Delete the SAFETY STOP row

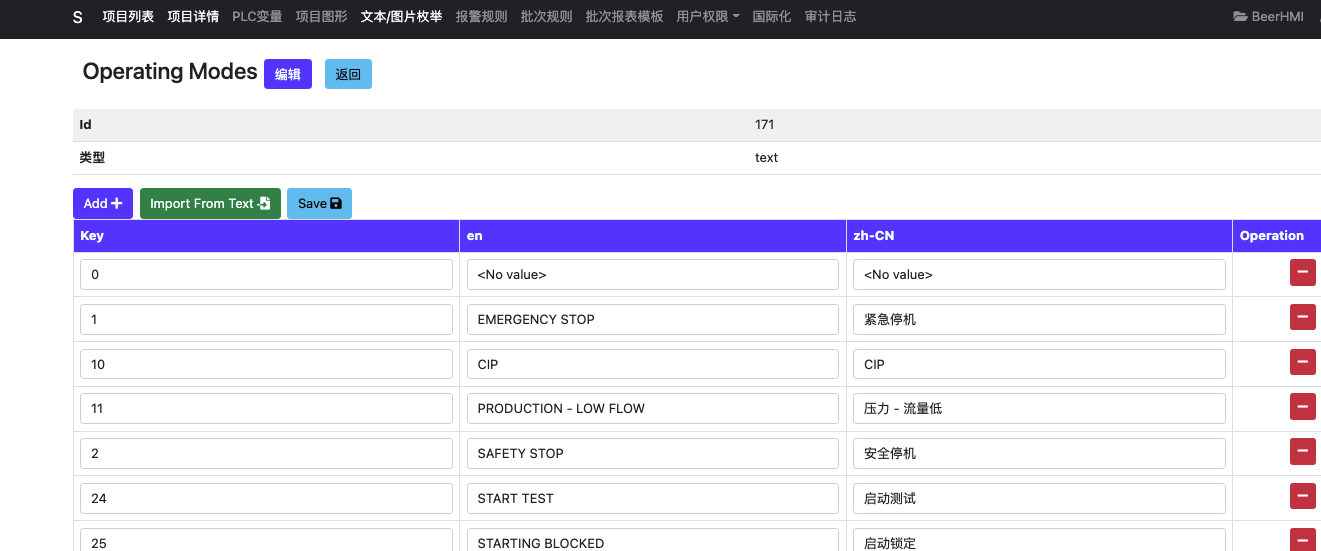[1302, 452]
